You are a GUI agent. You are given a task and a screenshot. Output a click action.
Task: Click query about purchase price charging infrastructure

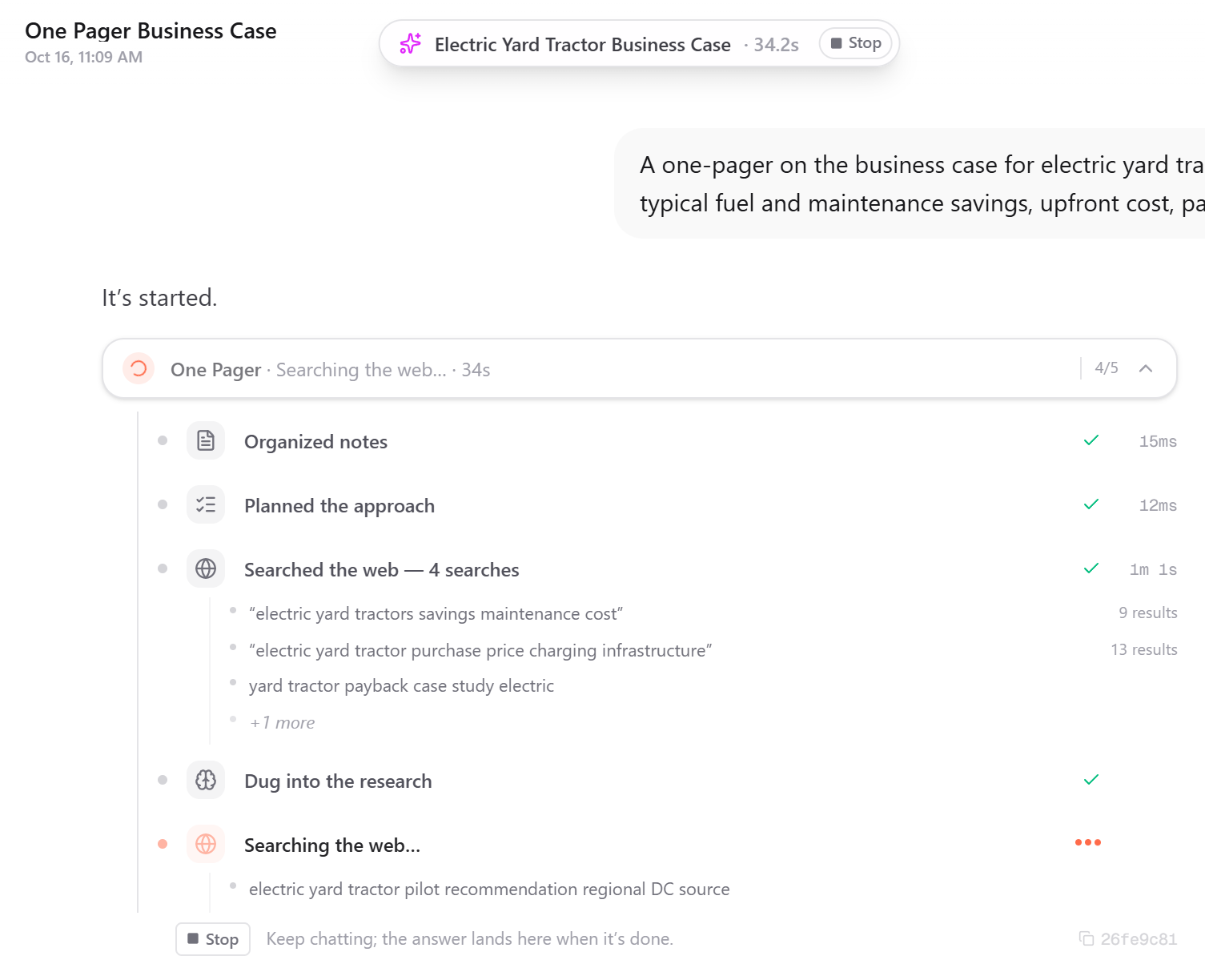click(x=480, y=651)
